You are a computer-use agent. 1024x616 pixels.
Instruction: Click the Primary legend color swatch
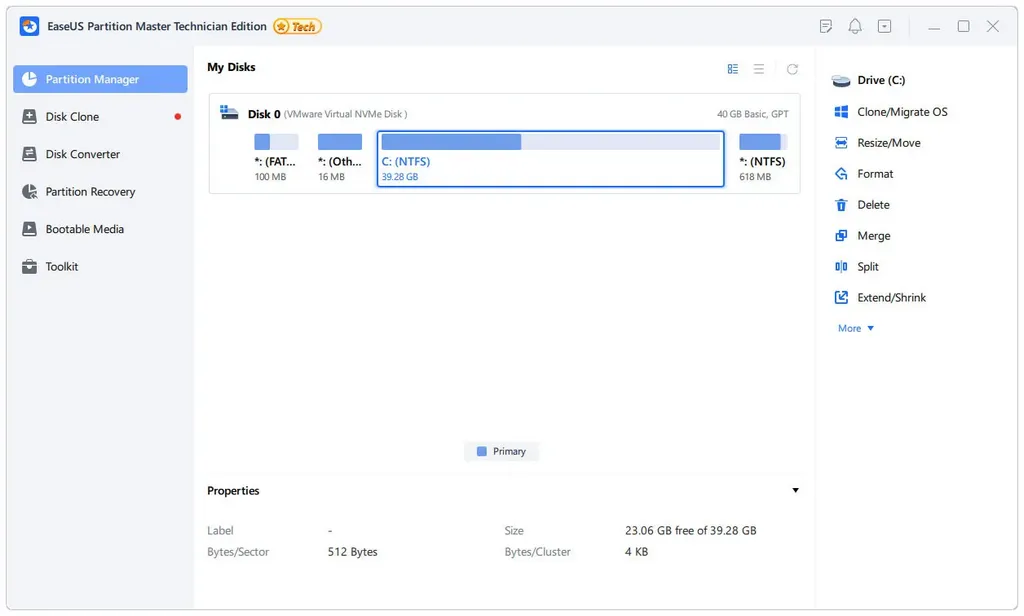point(482,451)
